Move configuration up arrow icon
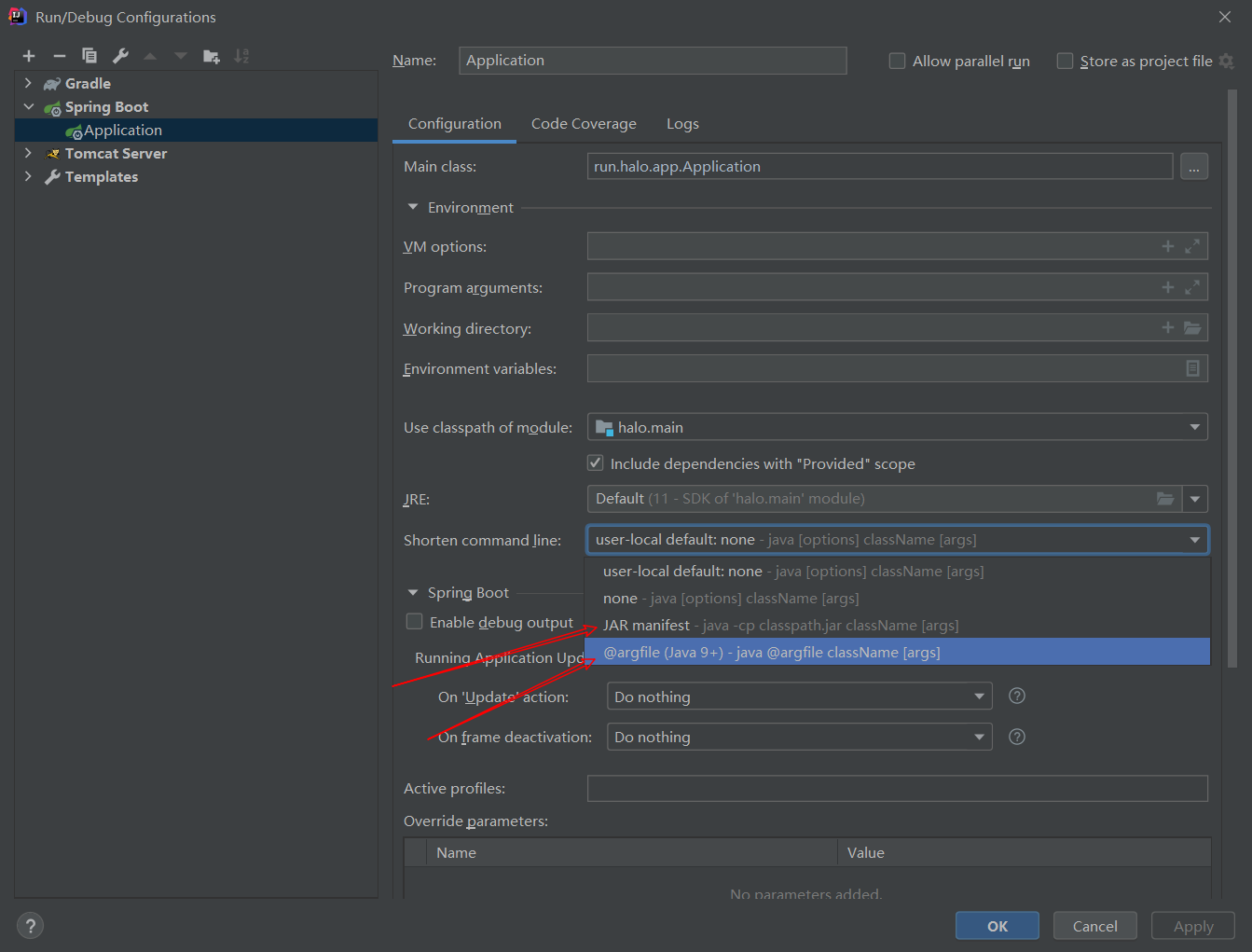 point(150,56)
